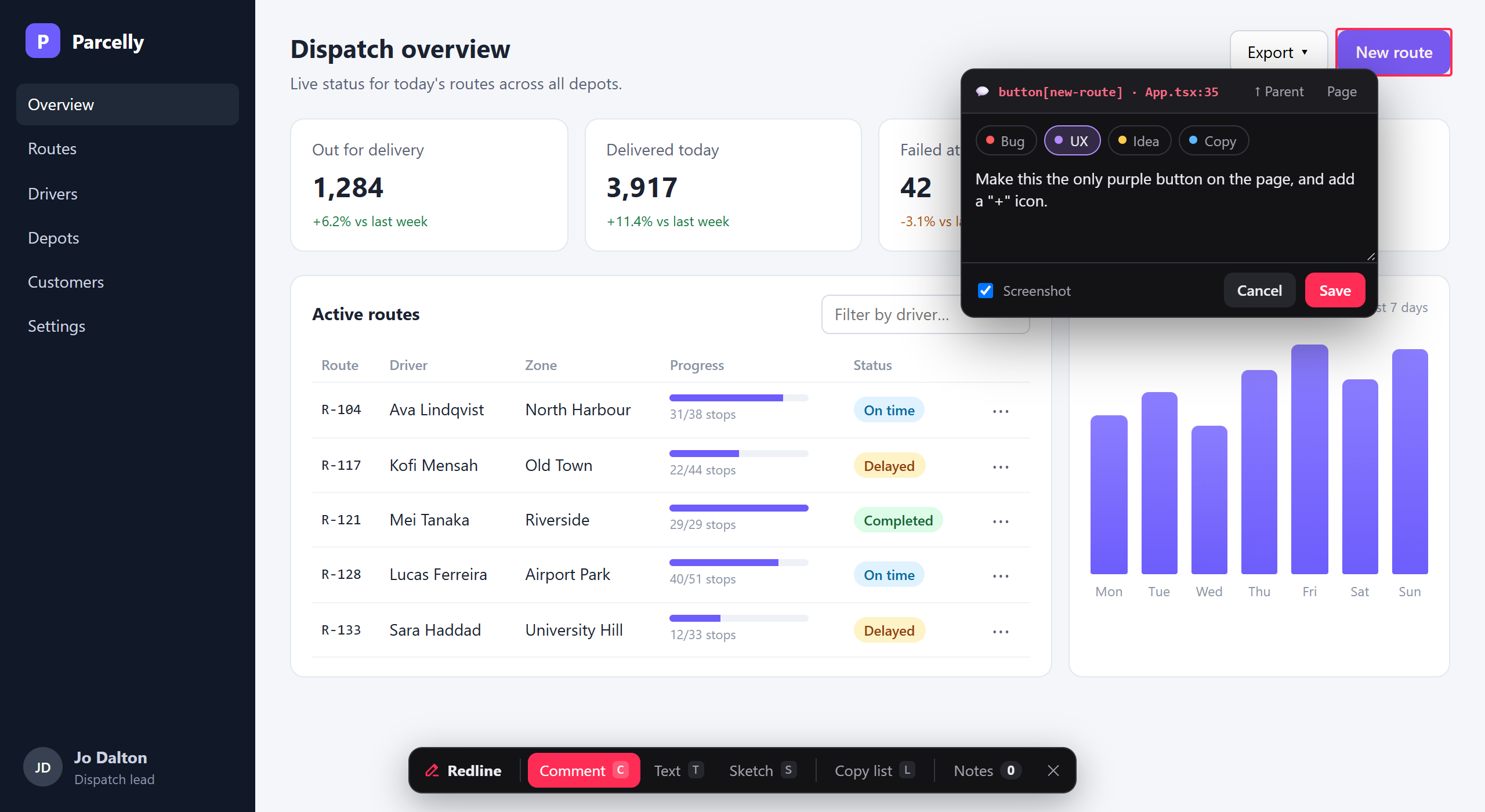Open row actions for route R-133

click(x=1001, y=631)
